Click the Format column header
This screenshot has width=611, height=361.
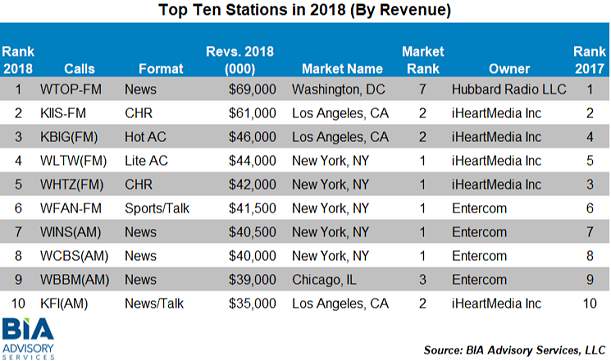click(x=161, y=69)
